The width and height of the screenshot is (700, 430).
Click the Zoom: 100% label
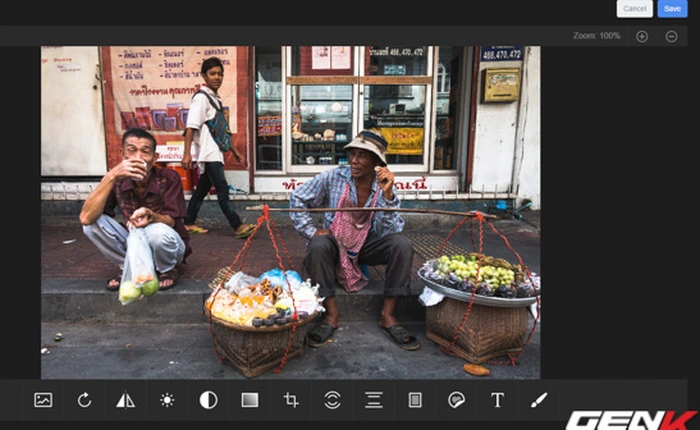(597, 36)
